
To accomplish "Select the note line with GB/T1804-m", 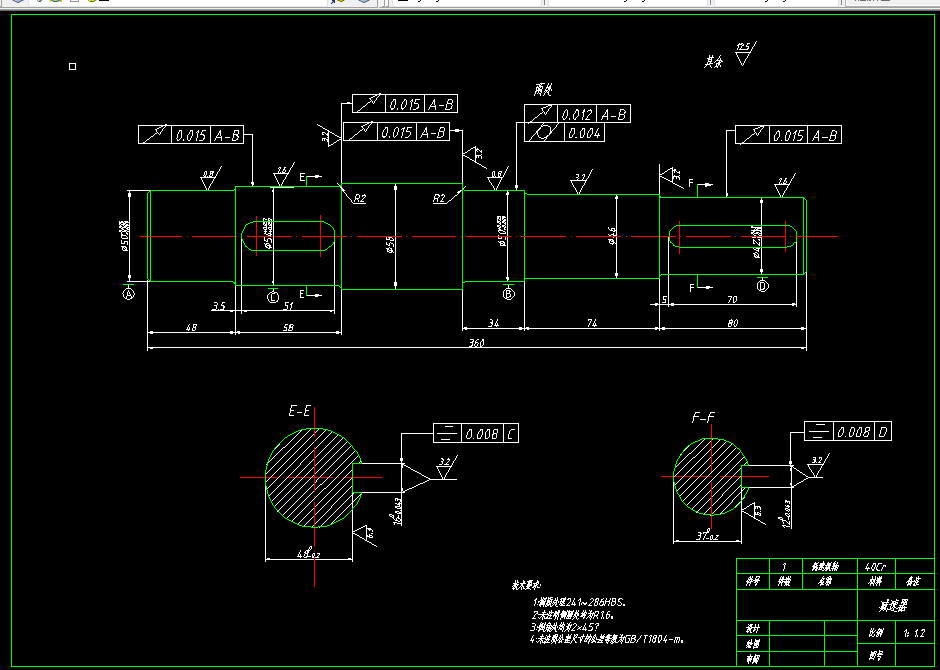I will (x=607, y=639).
